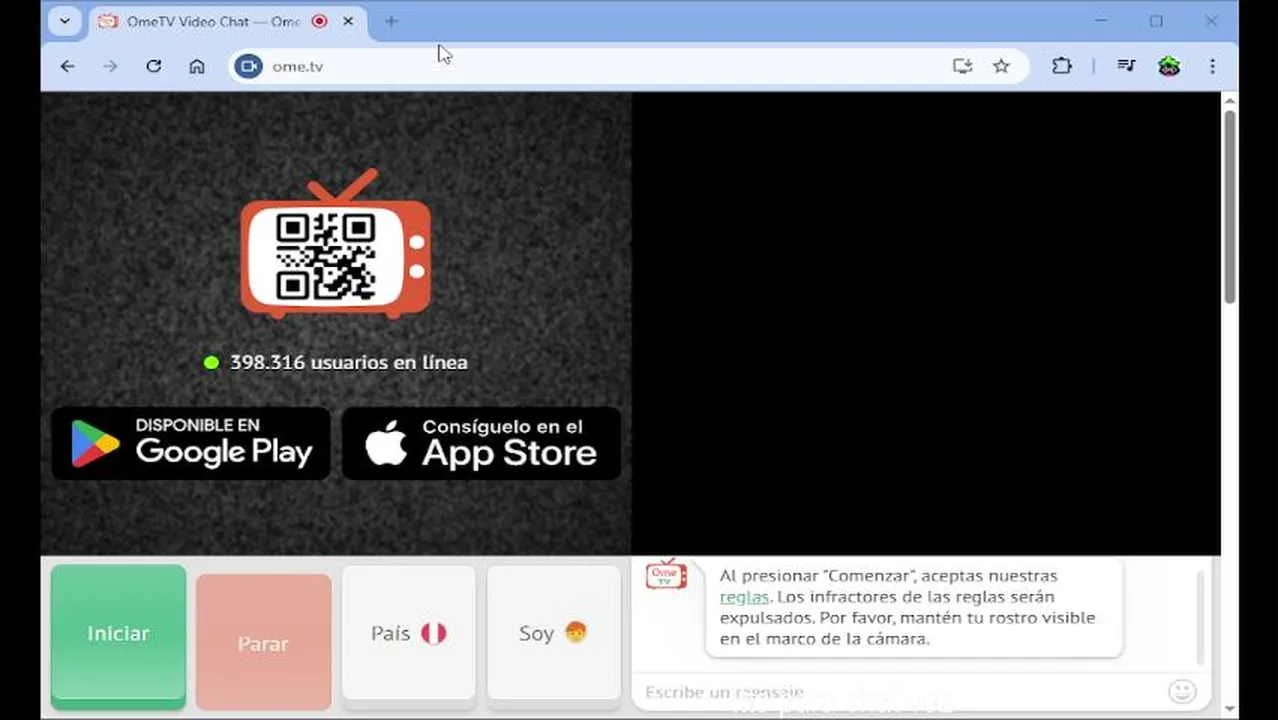Click the Escribe un mensaje input field

900,692
